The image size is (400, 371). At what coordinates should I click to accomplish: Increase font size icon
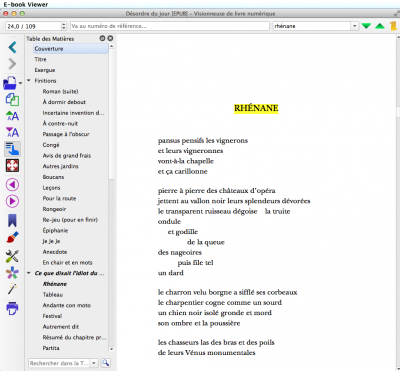[12, 116]
